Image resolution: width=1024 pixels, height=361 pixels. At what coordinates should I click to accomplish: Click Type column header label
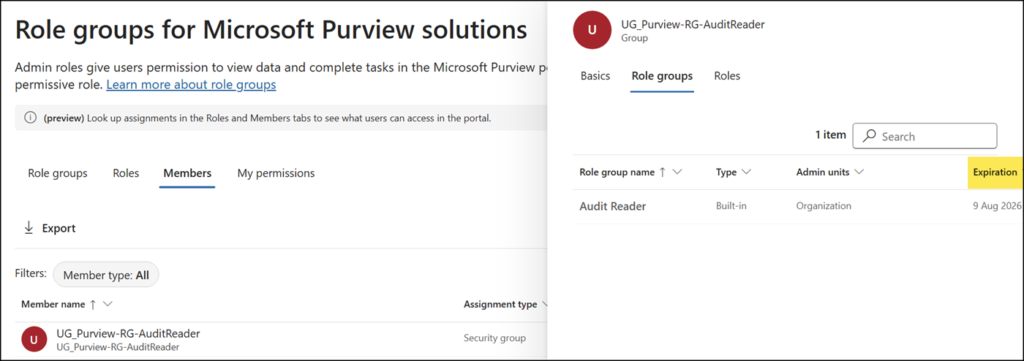pos(726,172)
